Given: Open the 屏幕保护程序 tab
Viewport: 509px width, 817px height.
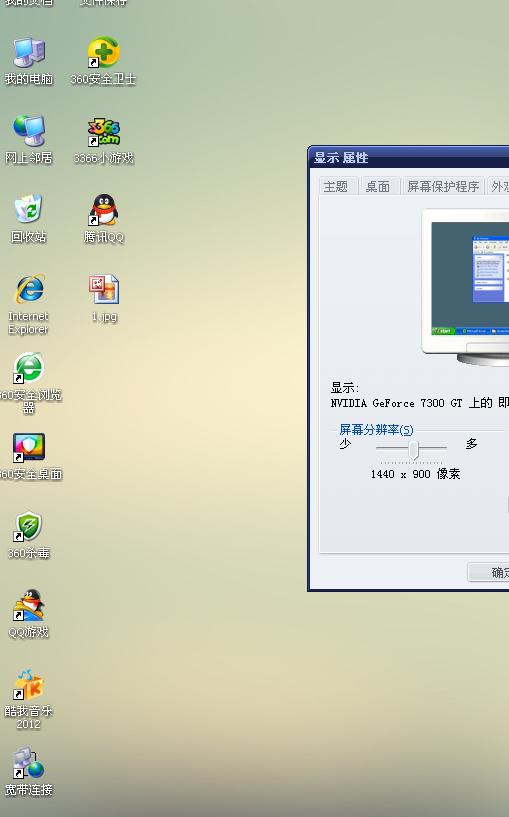Looking at the screenshot, I should [443, 187].
